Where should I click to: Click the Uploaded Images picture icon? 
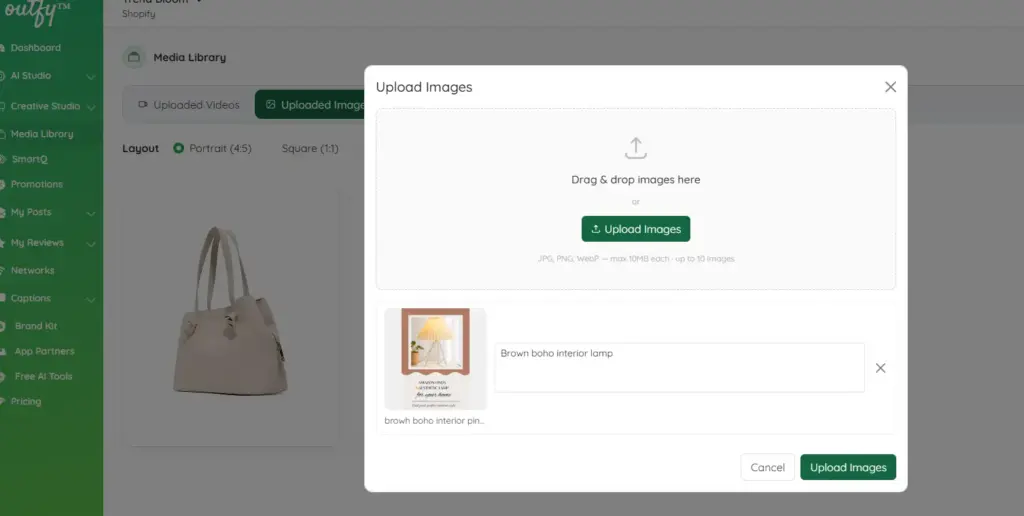coord(270,105)
